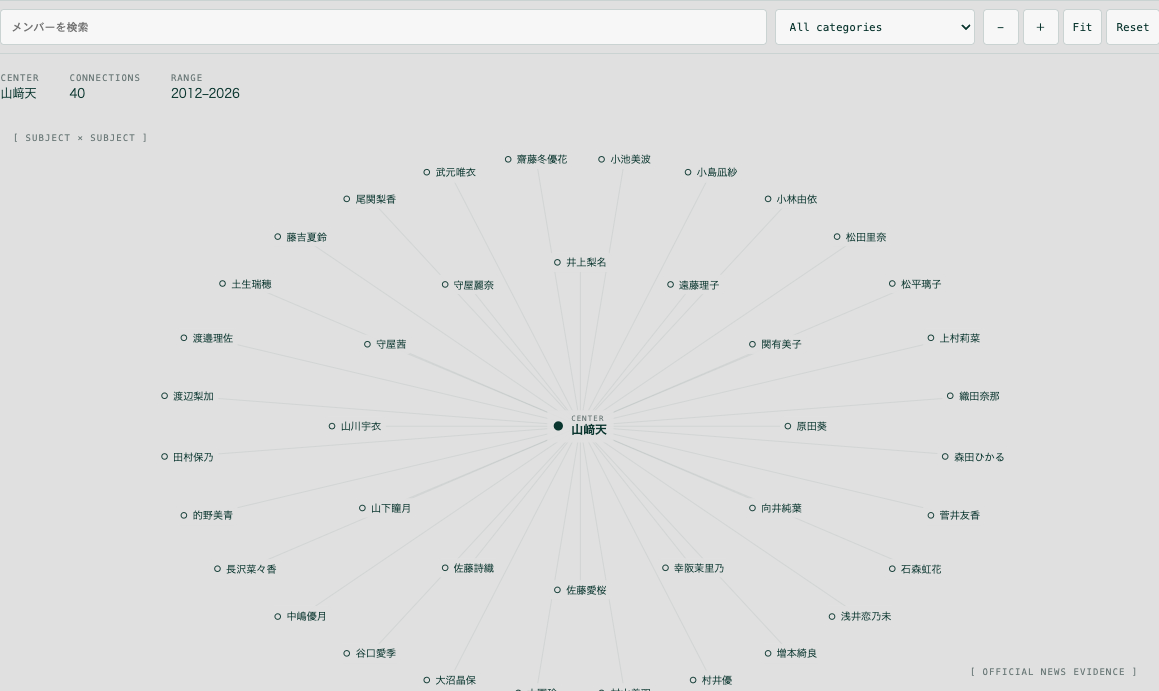
Task: Select the center node 山﨑天
Action: (x=581, y=426)
